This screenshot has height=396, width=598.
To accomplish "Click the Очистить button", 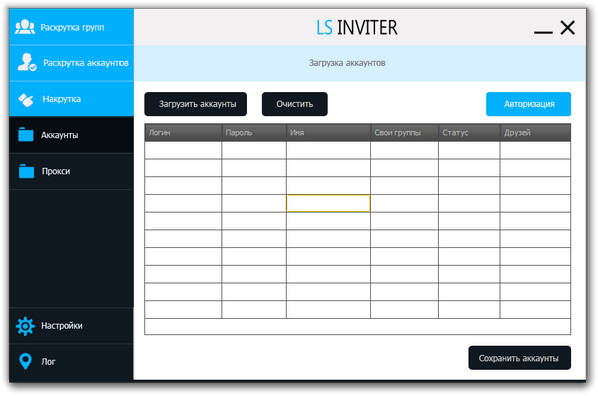I will point(294,104).
